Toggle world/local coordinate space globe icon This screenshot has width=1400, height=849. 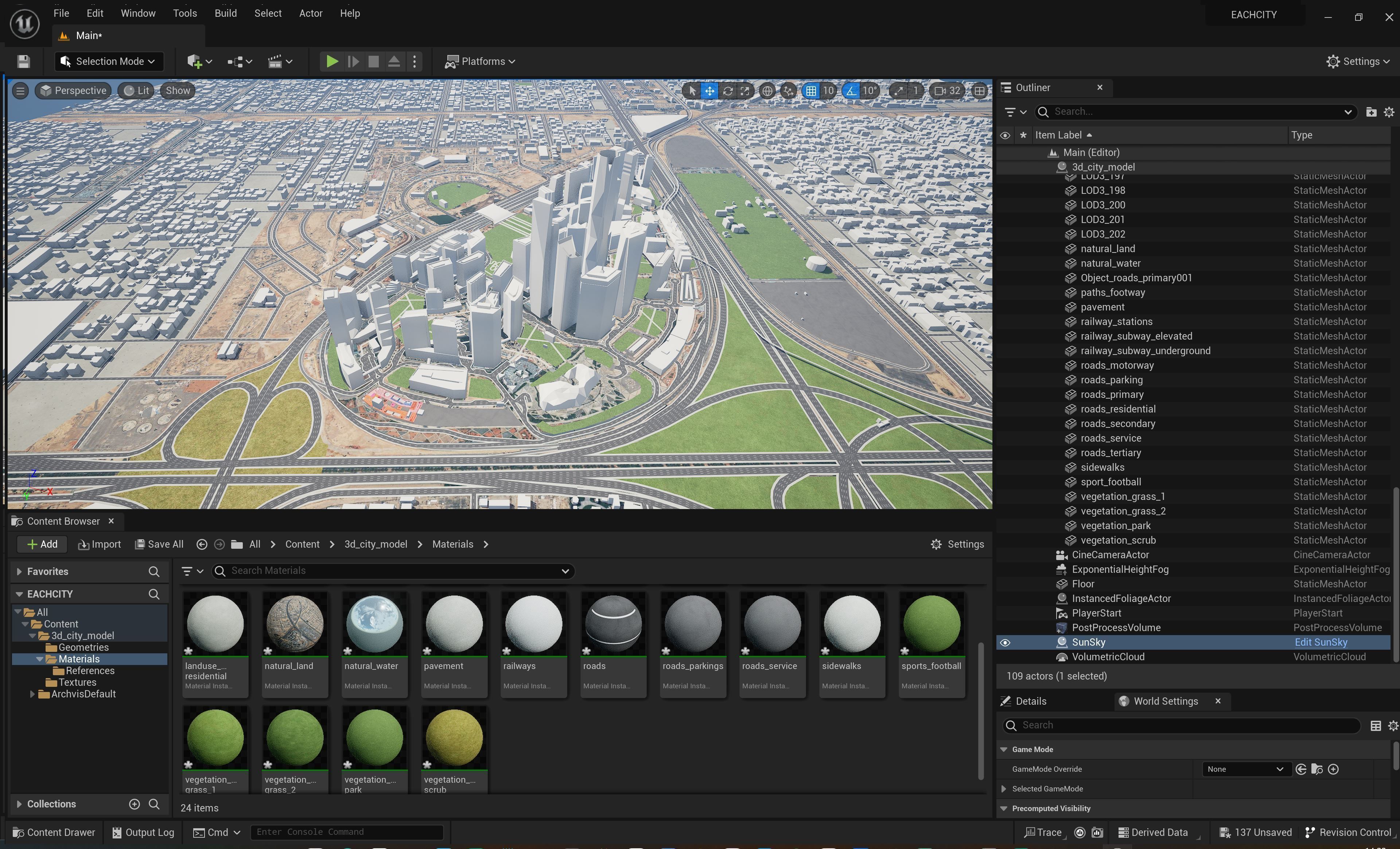767,91
